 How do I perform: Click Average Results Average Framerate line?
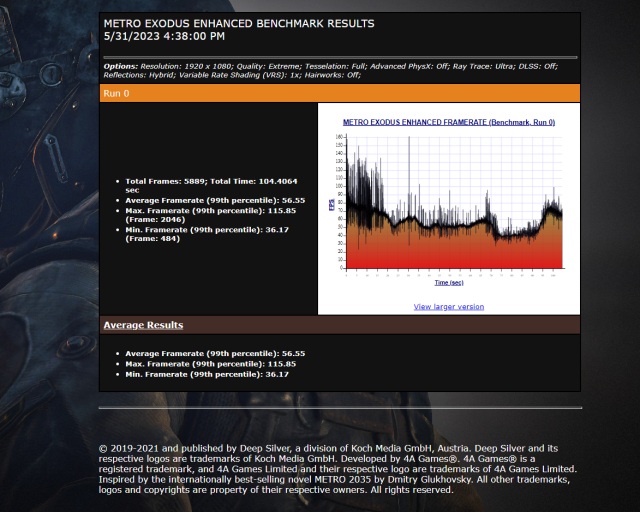(215, 354)
